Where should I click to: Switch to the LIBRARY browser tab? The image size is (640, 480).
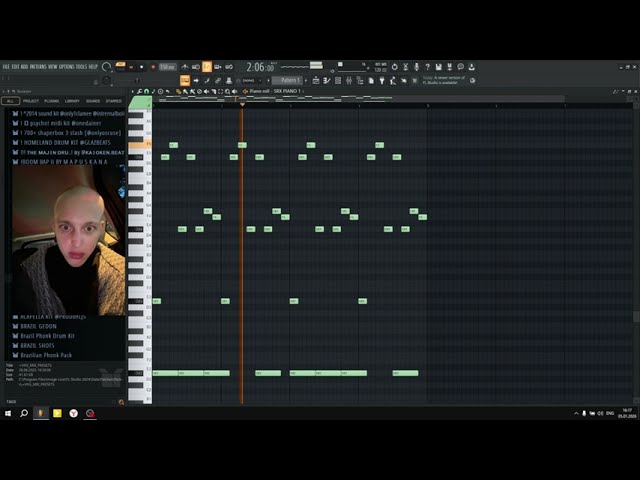click(x=72, y=101)
